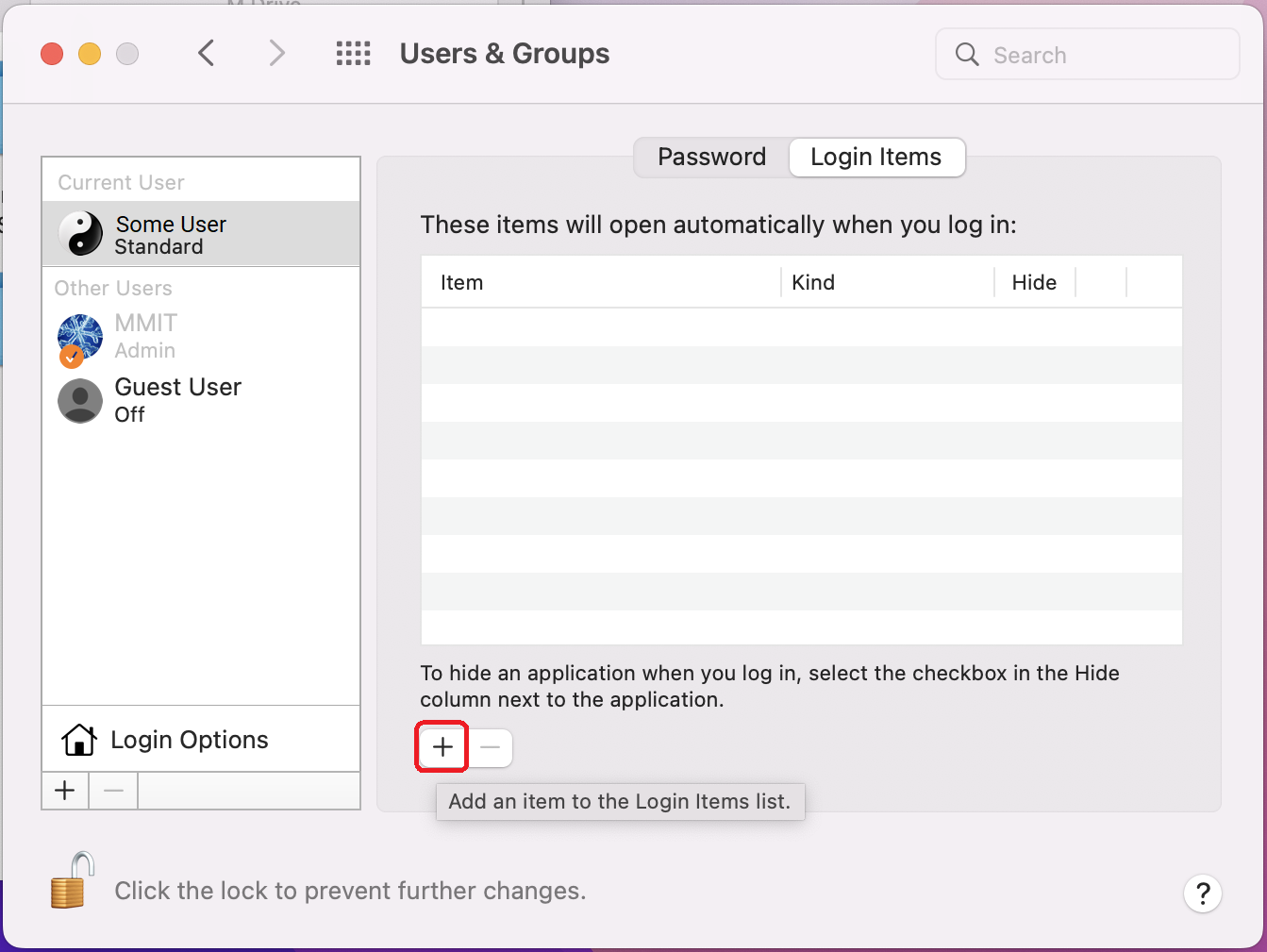Sort by the Kind column header
This screenshot has width=1267, height=952.
887,282
